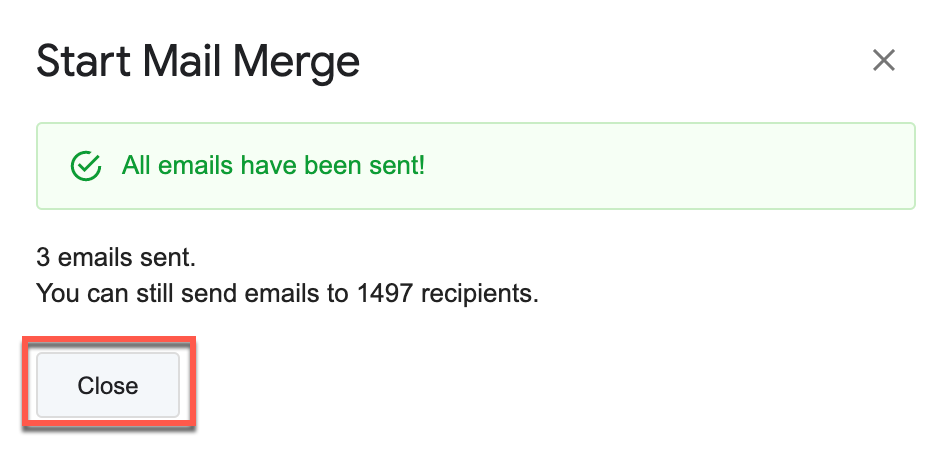Click the "3 emails sent." status text

coord(116,258)
